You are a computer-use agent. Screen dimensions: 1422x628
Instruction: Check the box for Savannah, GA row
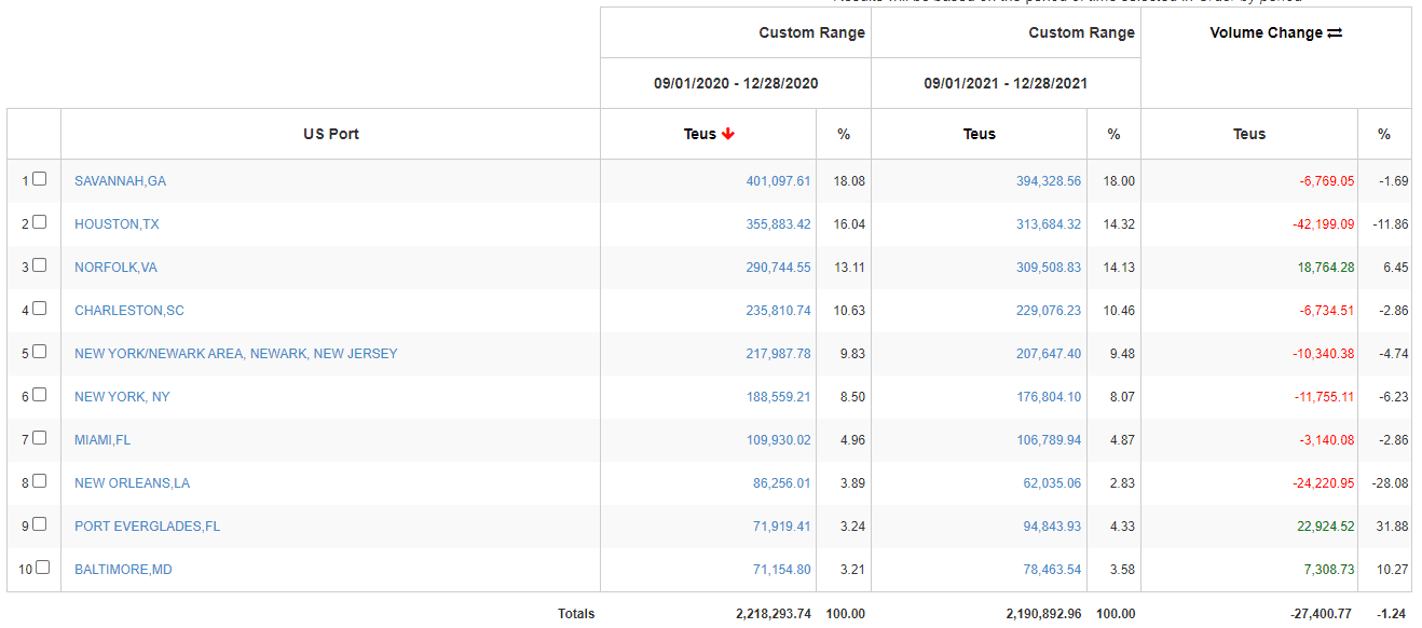coord(39,180)
